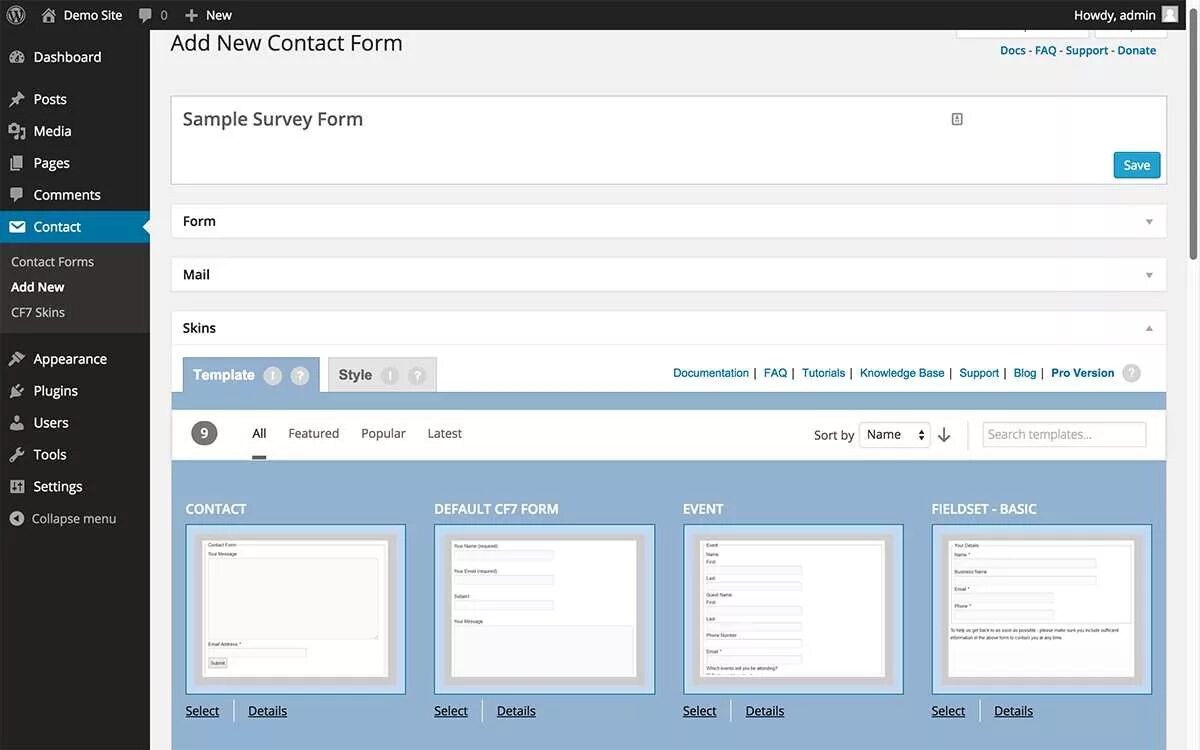This screenshot has height=750, width=1200.
Task: Click the New plus icon
Action: coord(192,15)
